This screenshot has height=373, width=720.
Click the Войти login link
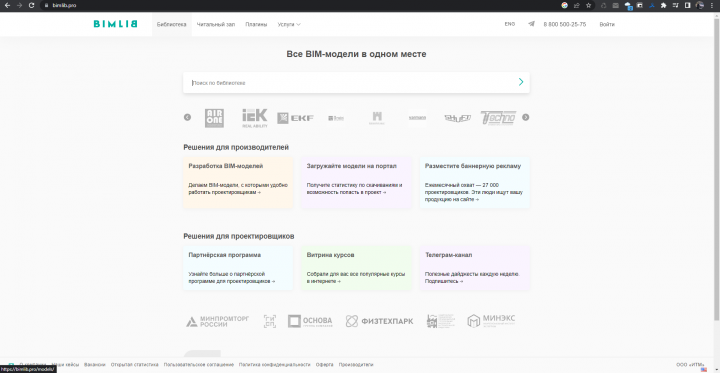point(607,24)
